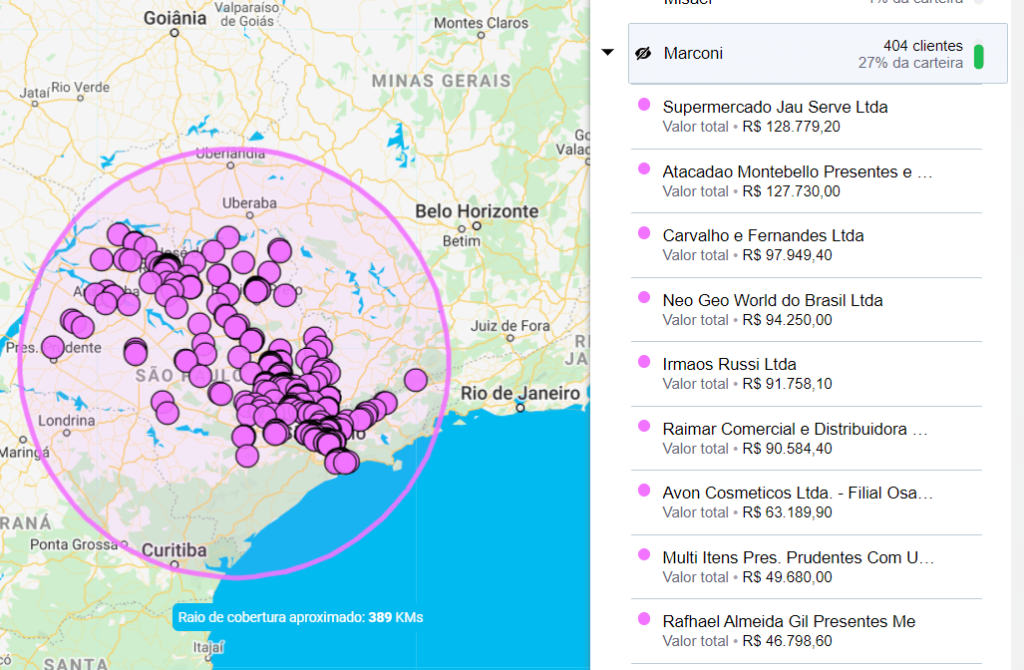Click the pink dot beside Multi Itens Pres. Prudentes
Screen dimensions: 1024x670
point(644,557)
